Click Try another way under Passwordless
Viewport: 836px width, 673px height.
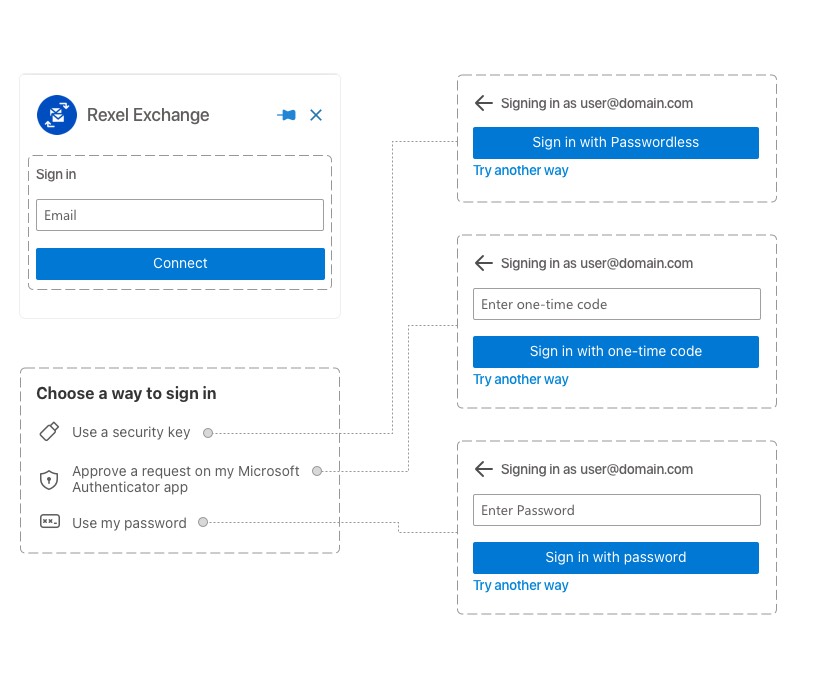(x=521, y=171)
